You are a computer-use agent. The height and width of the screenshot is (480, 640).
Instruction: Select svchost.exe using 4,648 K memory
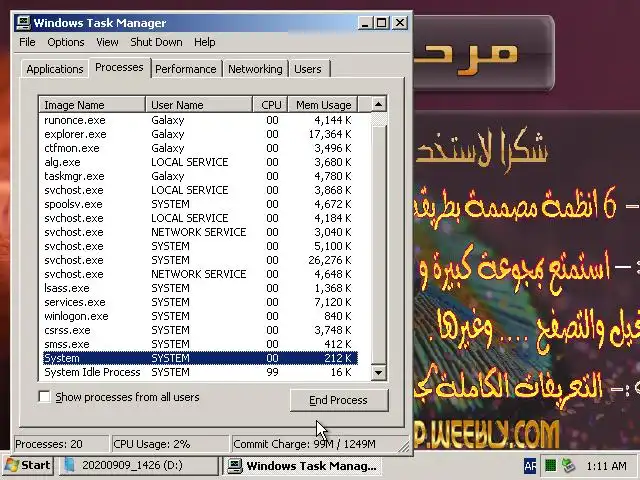(200, 274)
